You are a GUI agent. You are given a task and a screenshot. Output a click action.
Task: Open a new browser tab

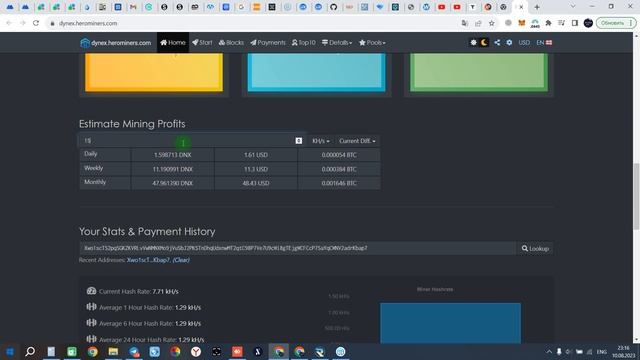[537, 7]
